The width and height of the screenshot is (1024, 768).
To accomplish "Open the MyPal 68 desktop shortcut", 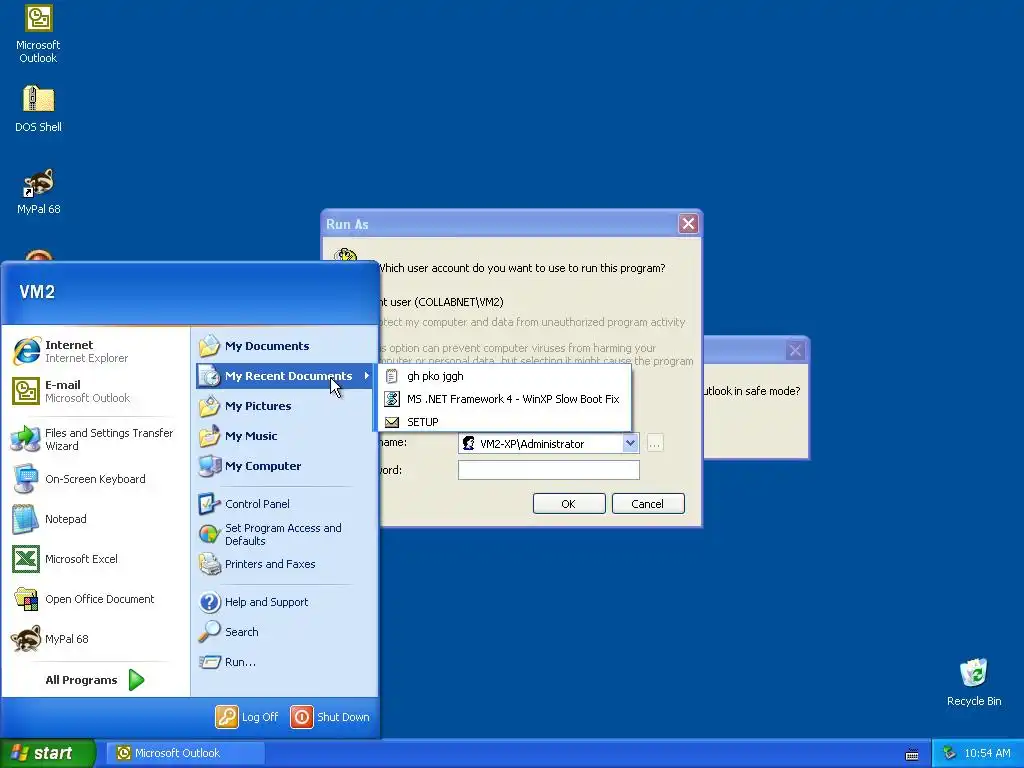I will [39, 192].
